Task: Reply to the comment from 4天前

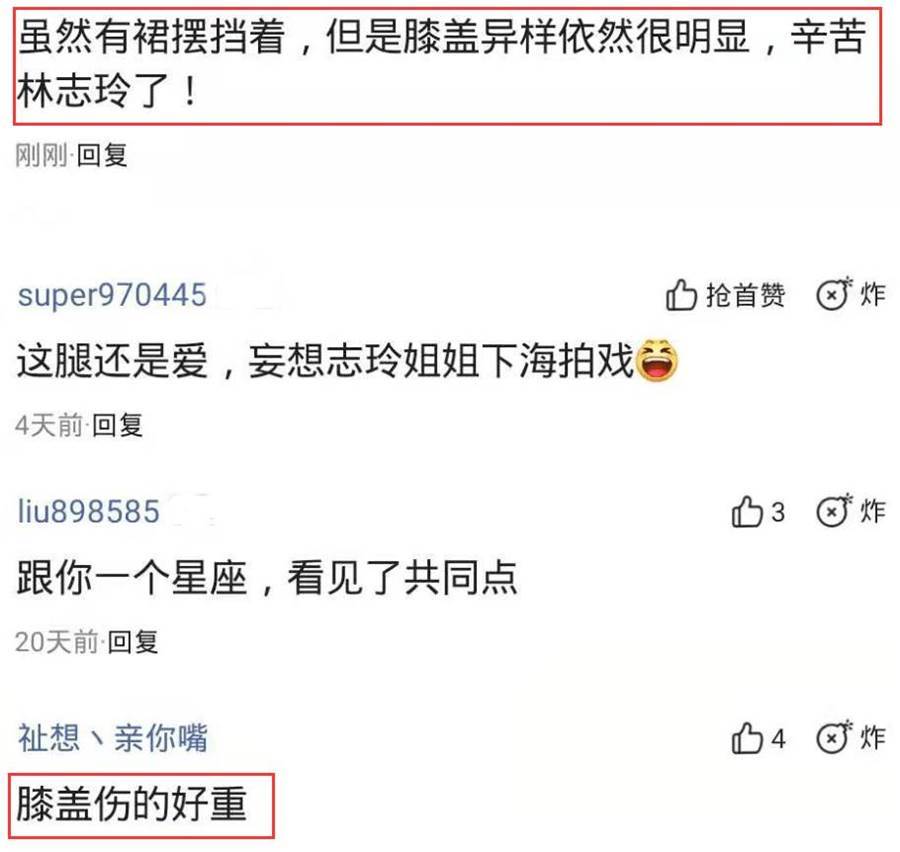Action: 117,425
